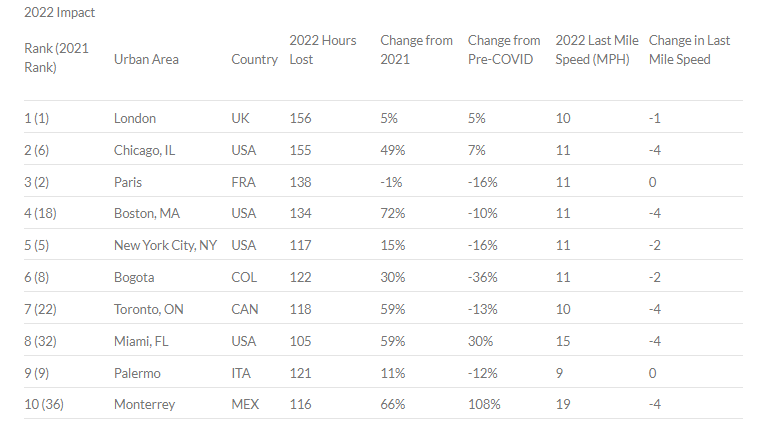
Task: Select the 2022 Last Mile Speed header
Action: [597, 50]
